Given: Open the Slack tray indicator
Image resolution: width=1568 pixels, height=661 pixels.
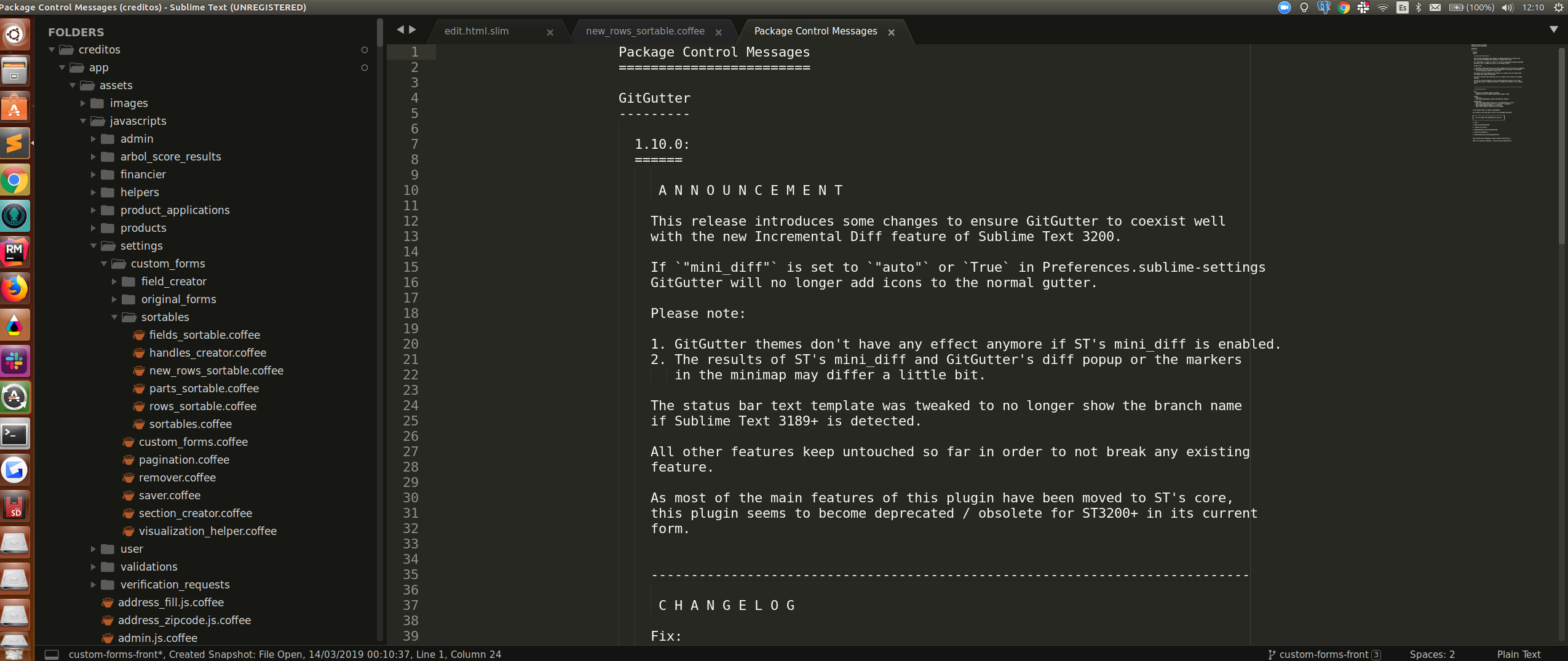Looking at the screenshot, I should [x=1363, y=7].
